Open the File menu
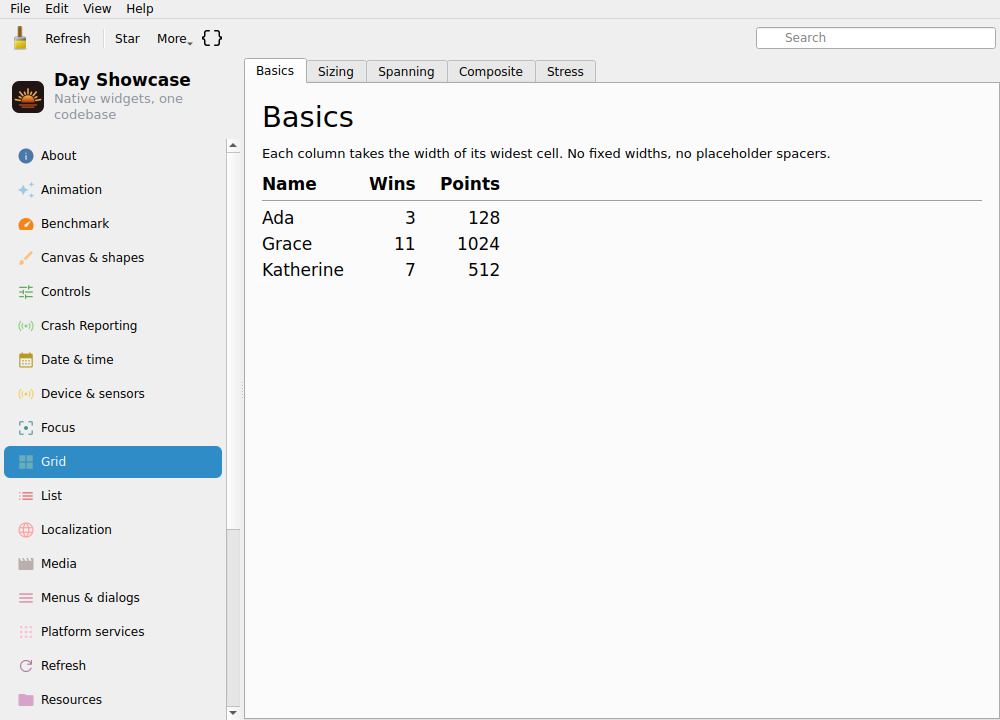Image resolution: width=1000 pixels, height=720 pixels. (x=20, y=8)
